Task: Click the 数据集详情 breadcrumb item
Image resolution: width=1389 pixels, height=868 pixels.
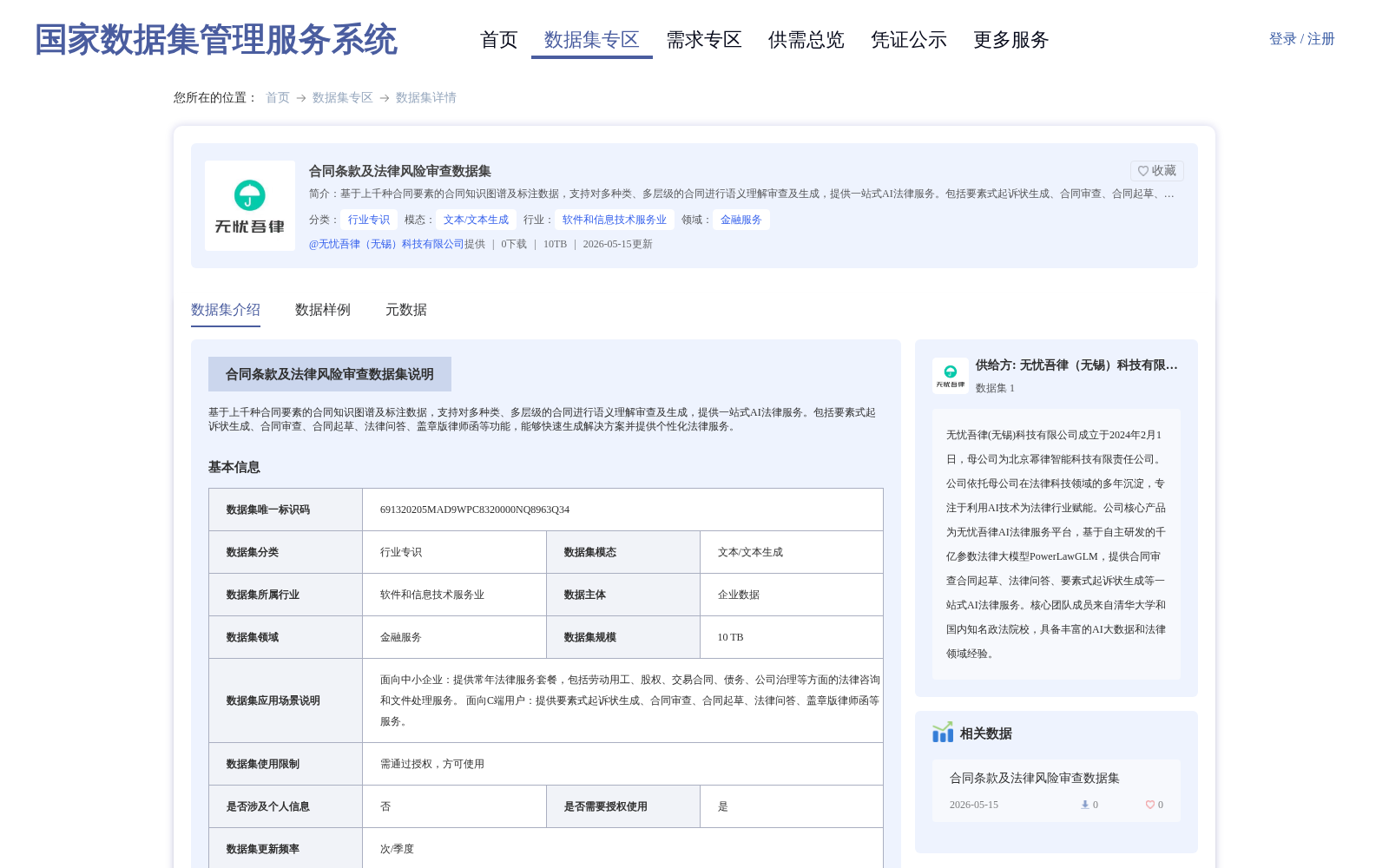Action: (x=426, y=98)
